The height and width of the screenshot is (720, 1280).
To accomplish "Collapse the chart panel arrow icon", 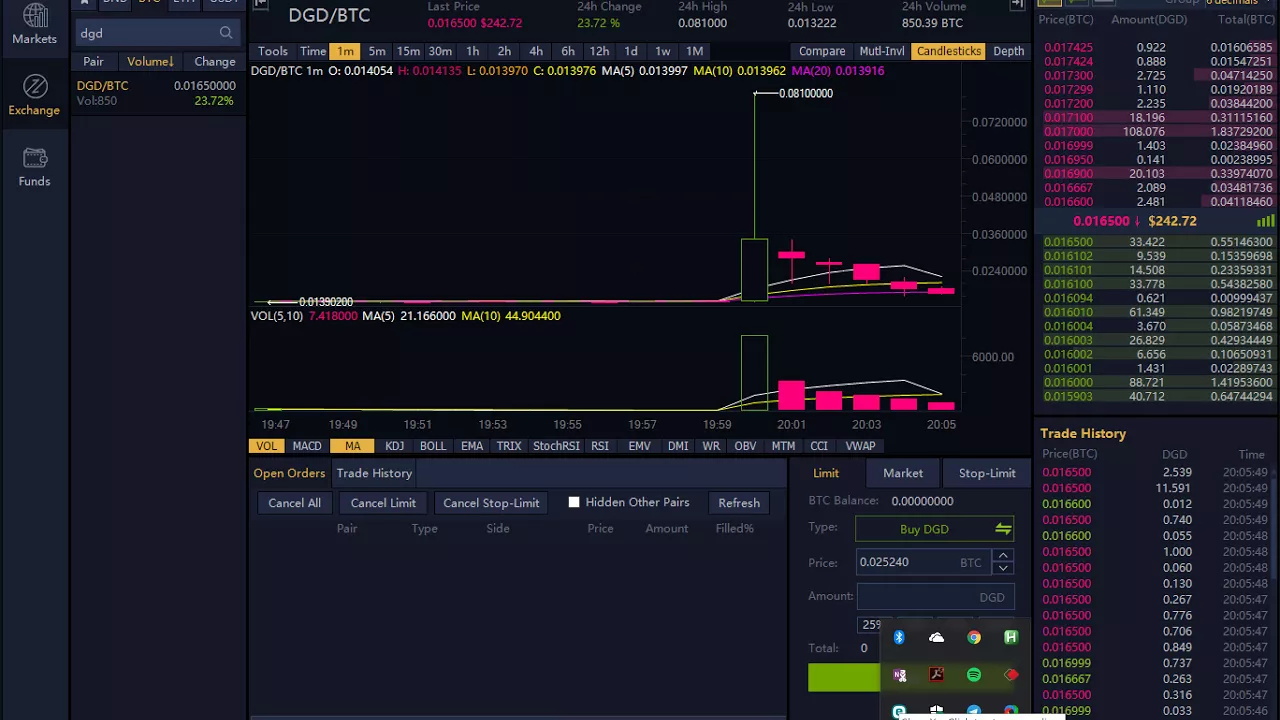I will click(x=1017, y=4).
